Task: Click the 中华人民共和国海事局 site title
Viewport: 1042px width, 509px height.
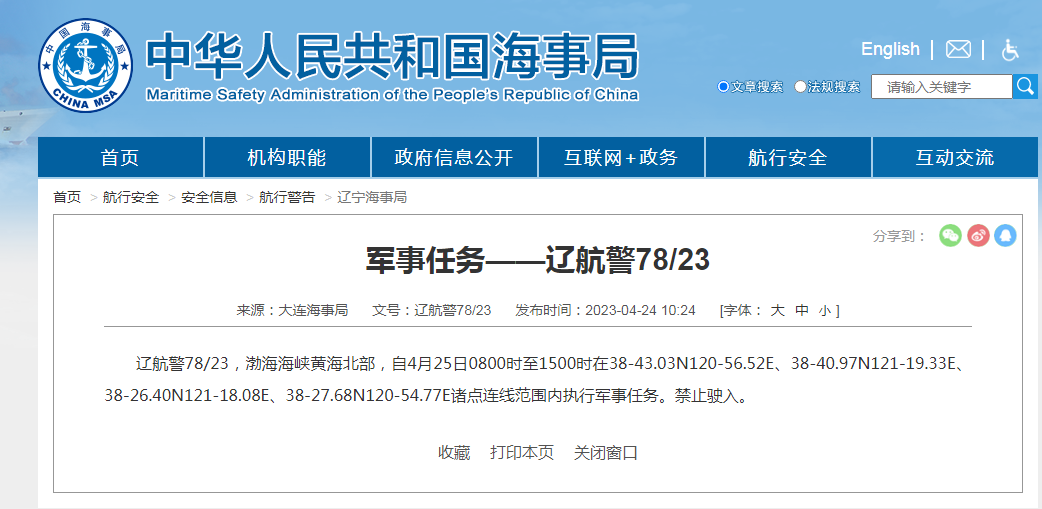Action: (x=392, y=56)
